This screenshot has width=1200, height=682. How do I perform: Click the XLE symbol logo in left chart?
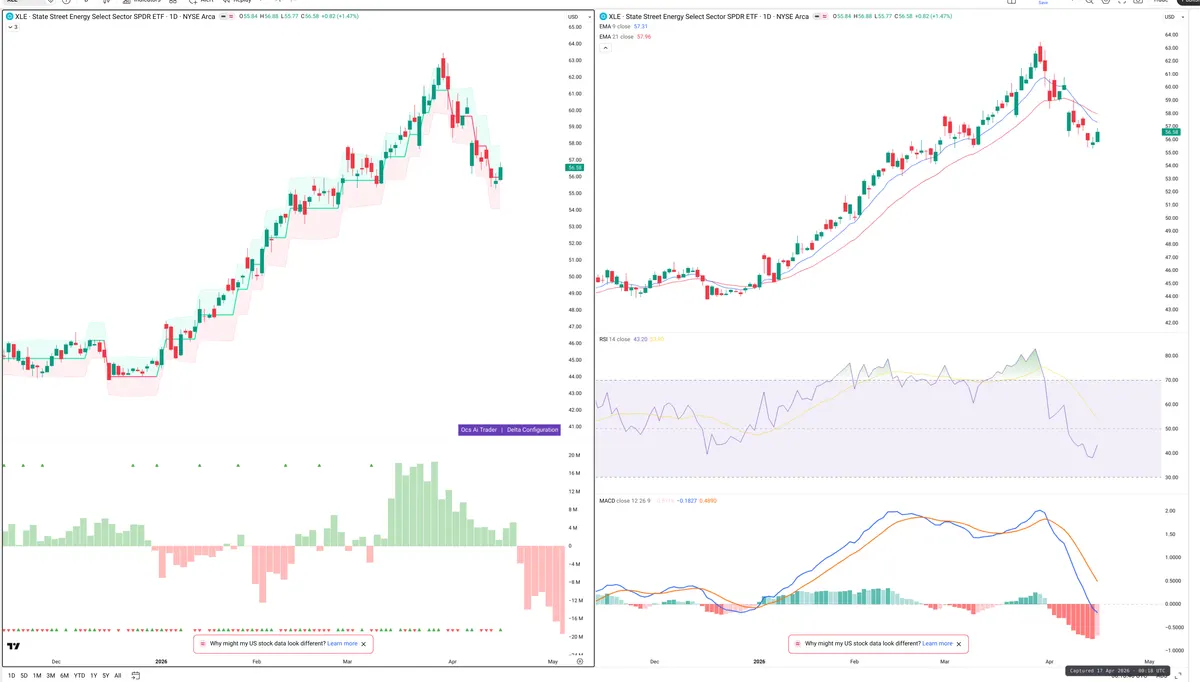coord(10,17)
